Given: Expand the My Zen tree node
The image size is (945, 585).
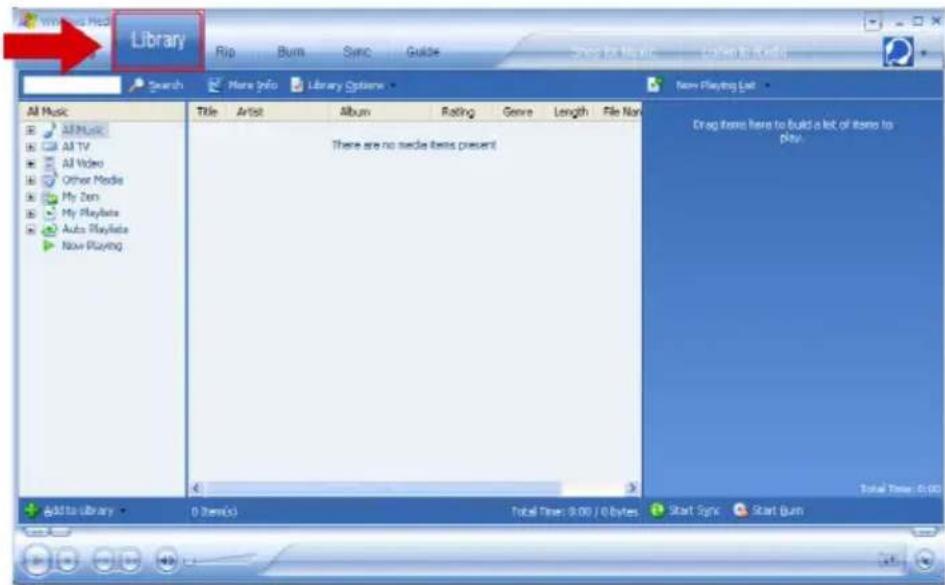Looking at the screenshot, I should (31, 197).
